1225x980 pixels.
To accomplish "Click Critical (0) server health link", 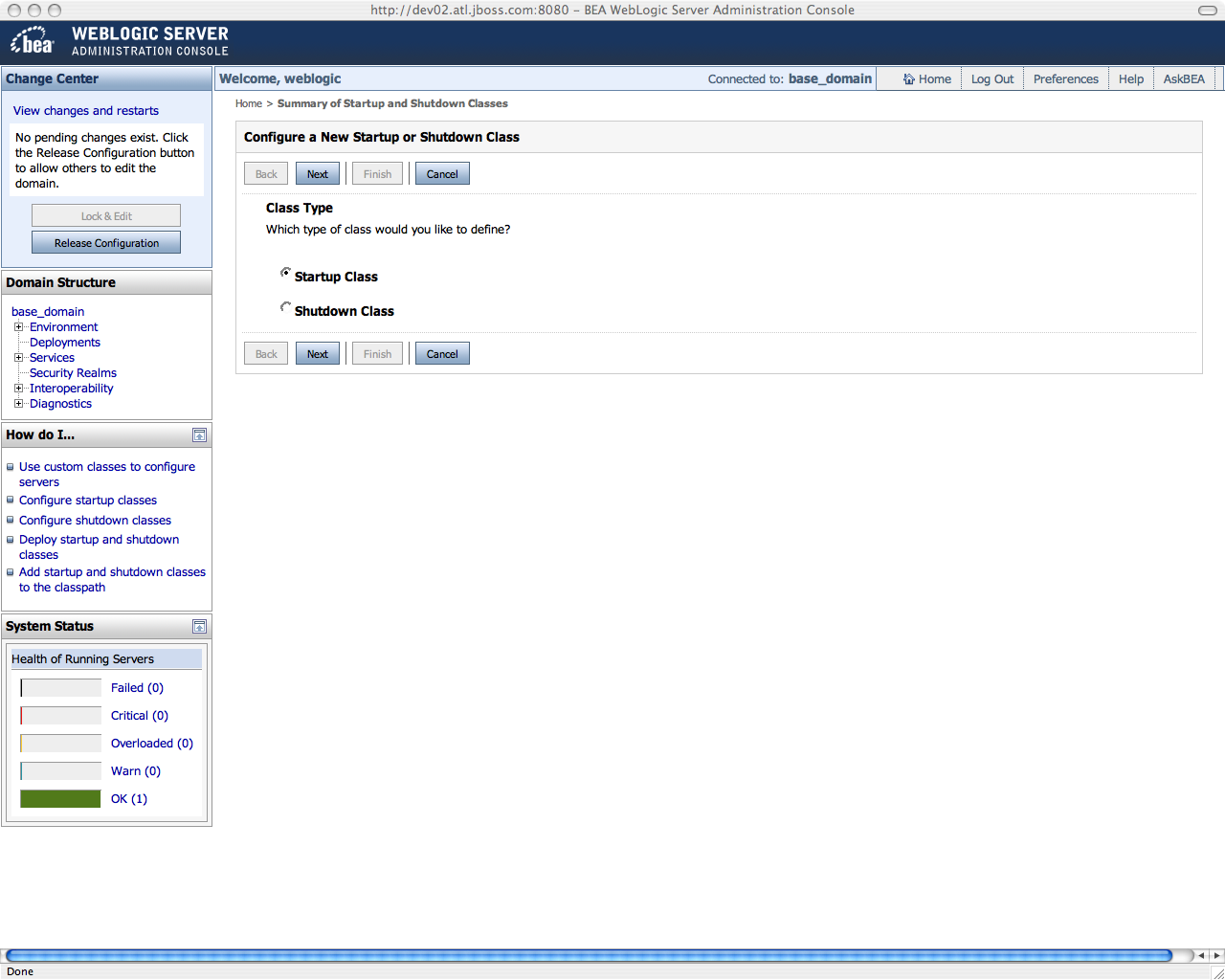I will (140, 716).
